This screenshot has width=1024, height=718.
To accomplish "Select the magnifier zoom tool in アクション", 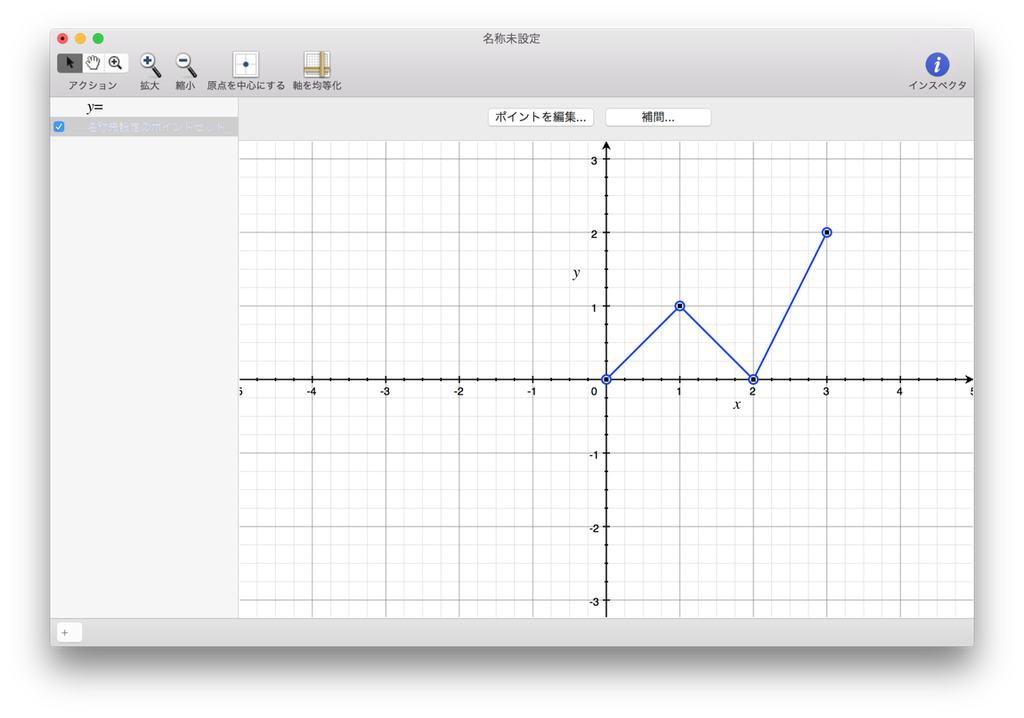I will tap(115, 62).
